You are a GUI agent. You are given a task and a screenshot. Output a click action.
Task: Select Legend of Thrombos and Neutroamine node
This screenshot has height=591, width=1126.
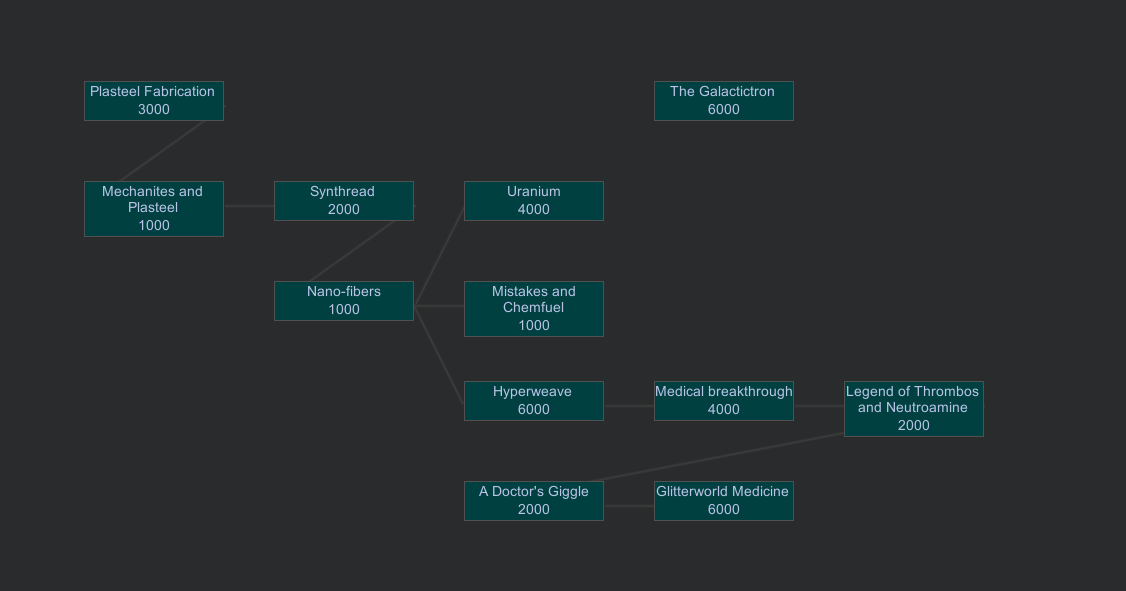913,409
